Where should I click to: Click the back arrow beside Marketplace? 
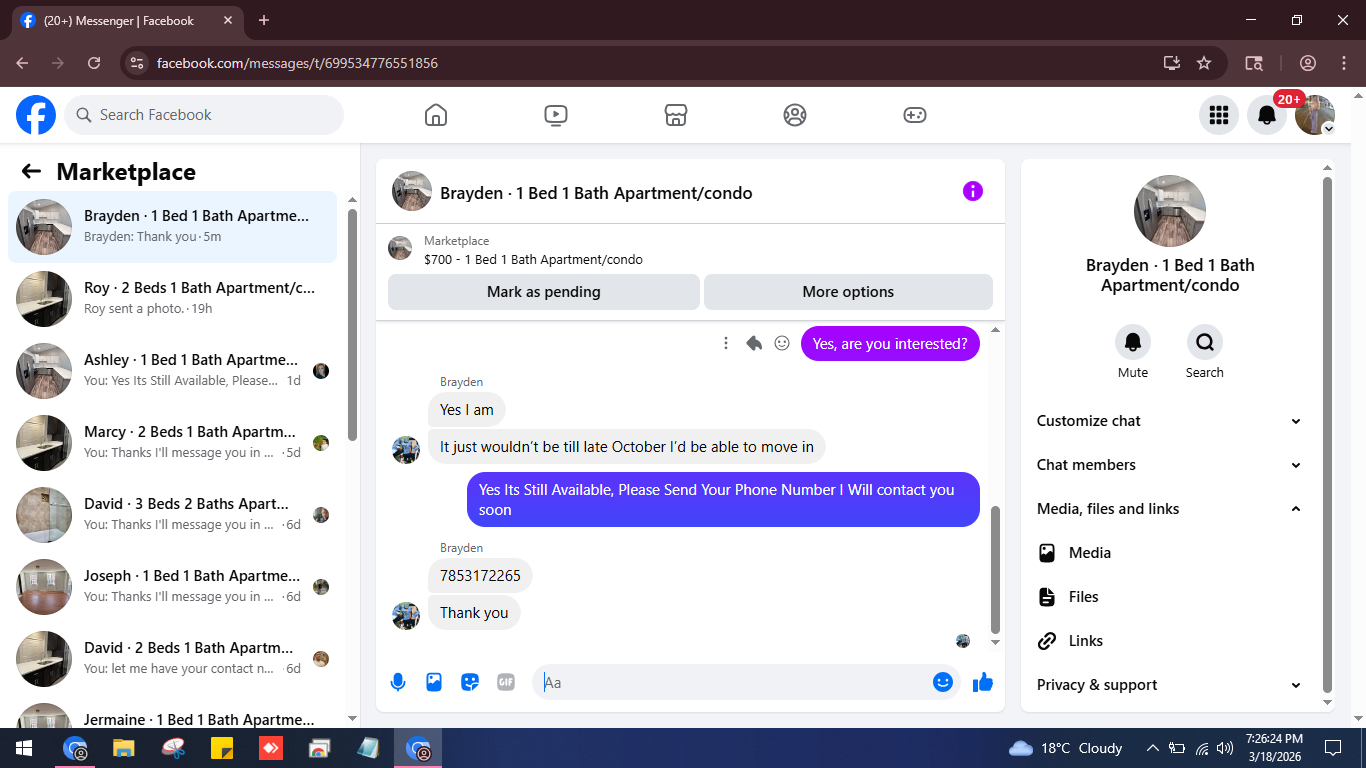31,171
